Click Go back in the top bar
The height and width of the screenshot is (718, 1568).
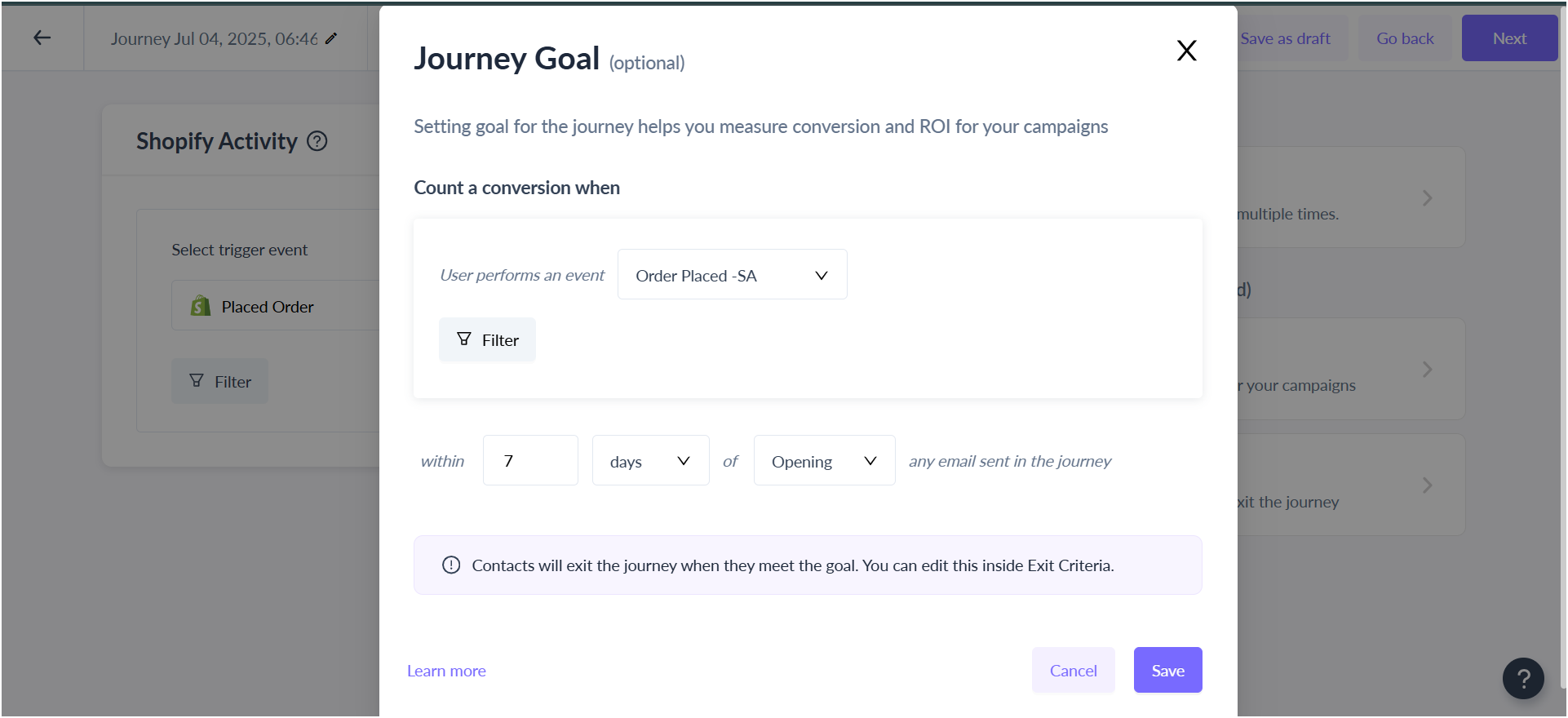pos(1405,38)
